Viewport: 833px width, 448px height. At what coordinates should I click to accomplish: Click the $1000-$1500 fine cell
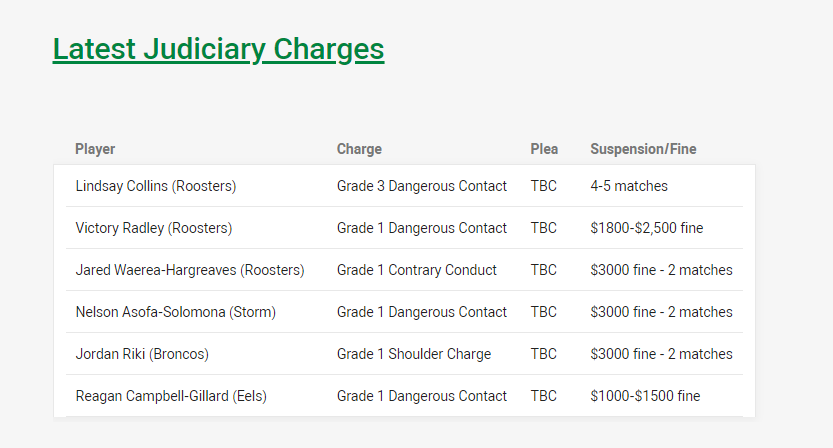[x=645, y=396]
